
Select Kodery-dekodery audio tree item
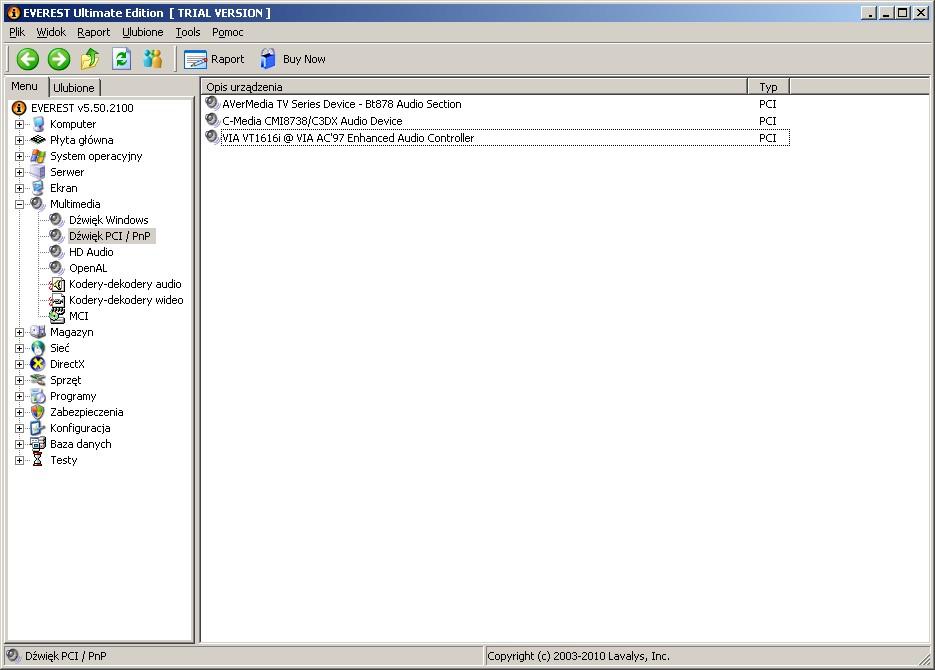click(125, 284)
